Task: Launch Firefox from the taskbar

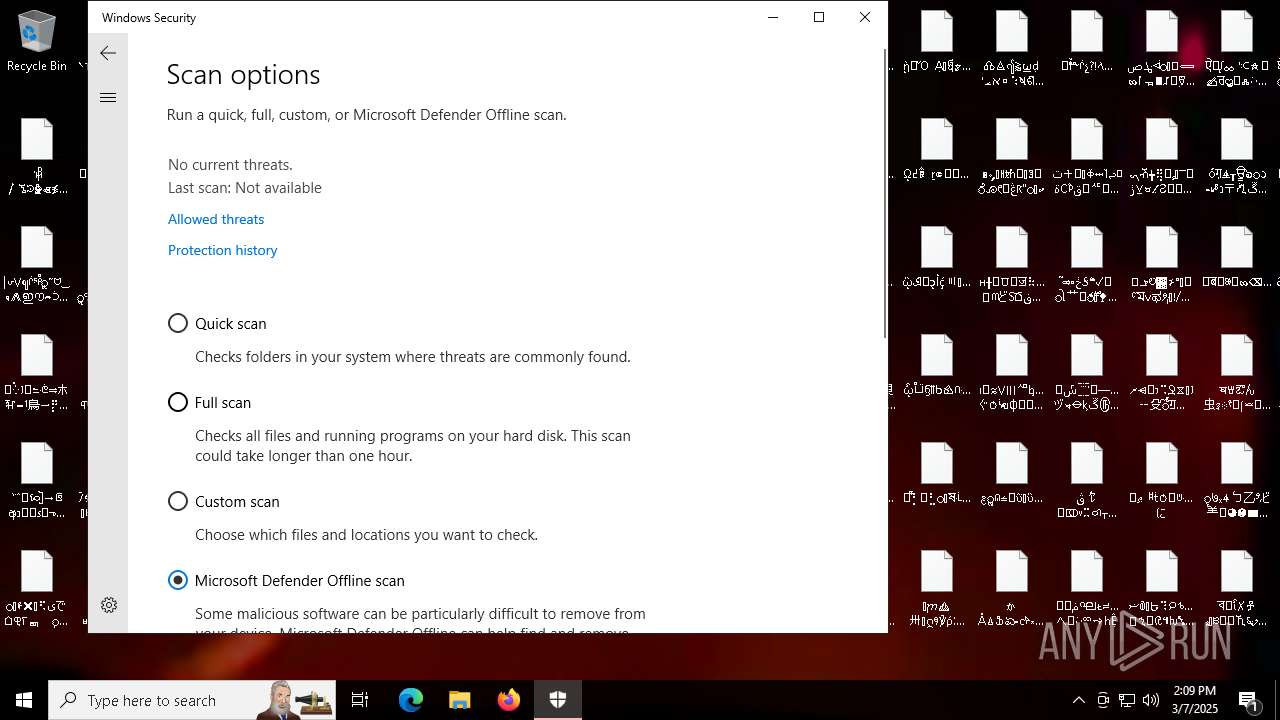Action: tap(509, 700)
